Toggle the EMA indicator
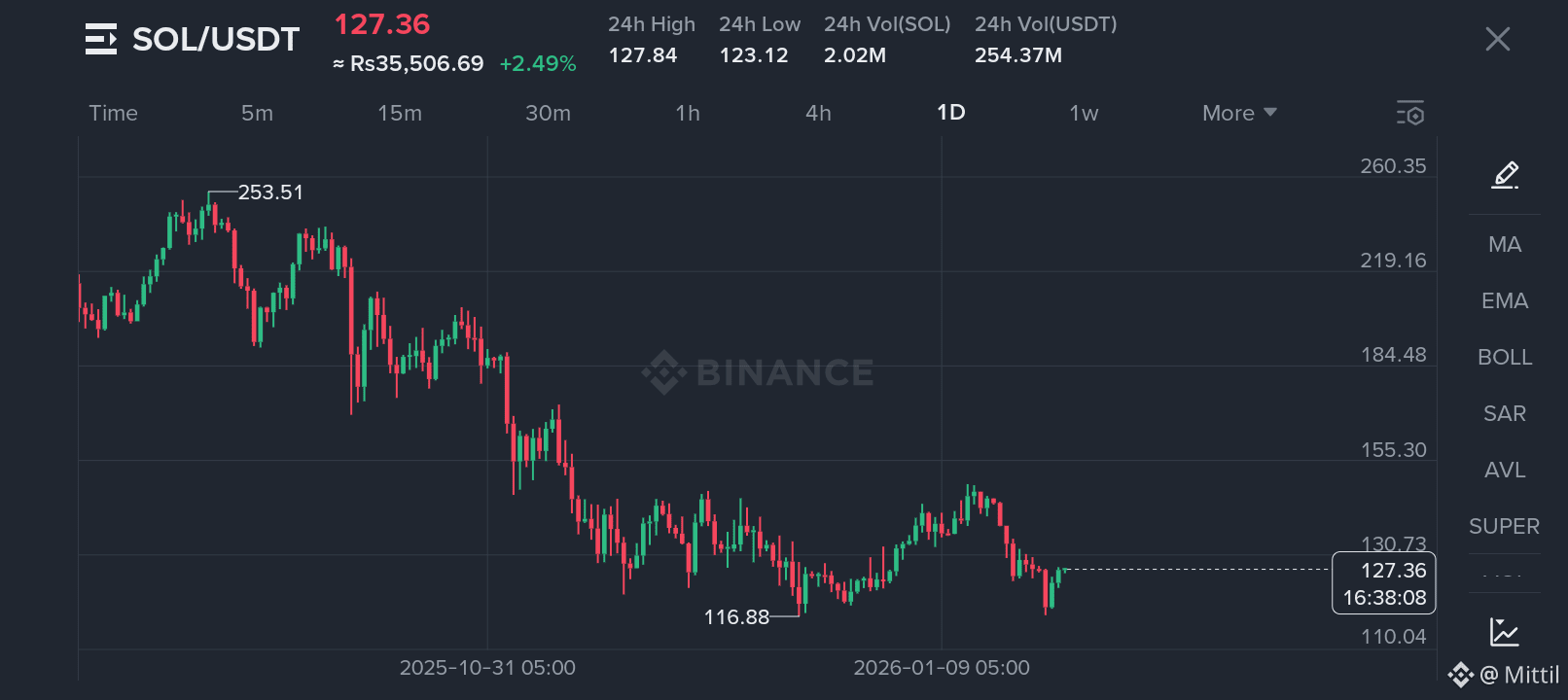This screenshot has height=700, width=1568. [1505, 300]
